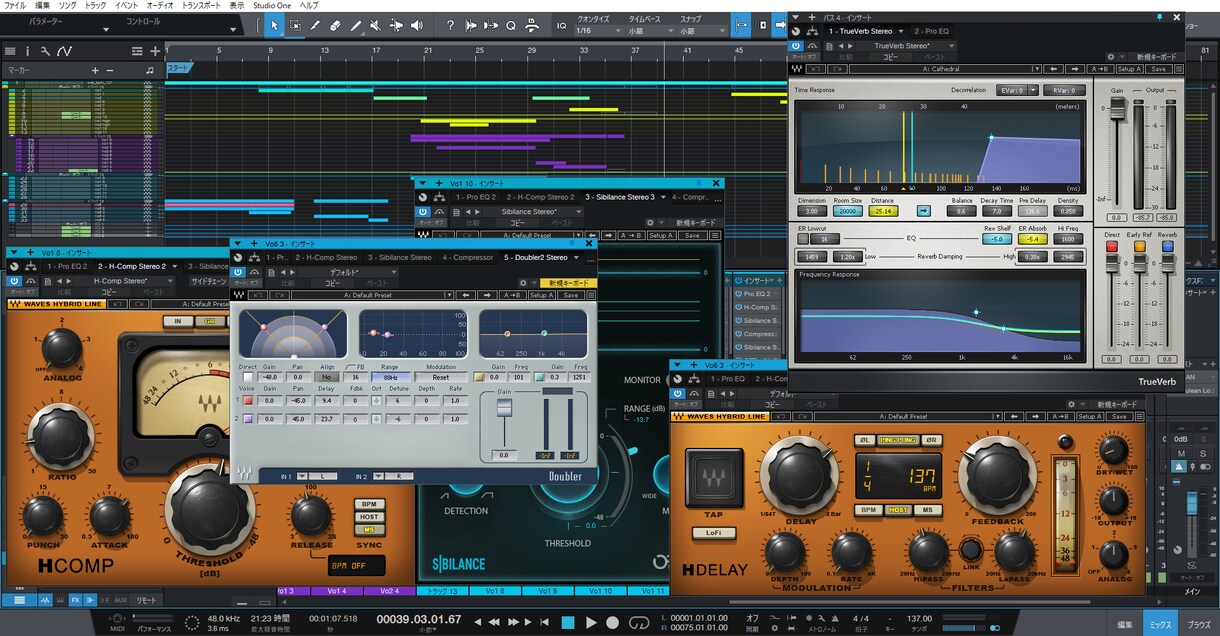Open the Studio One menu
The height and width of the screenshot is (636, 1220).
[272, 5]
